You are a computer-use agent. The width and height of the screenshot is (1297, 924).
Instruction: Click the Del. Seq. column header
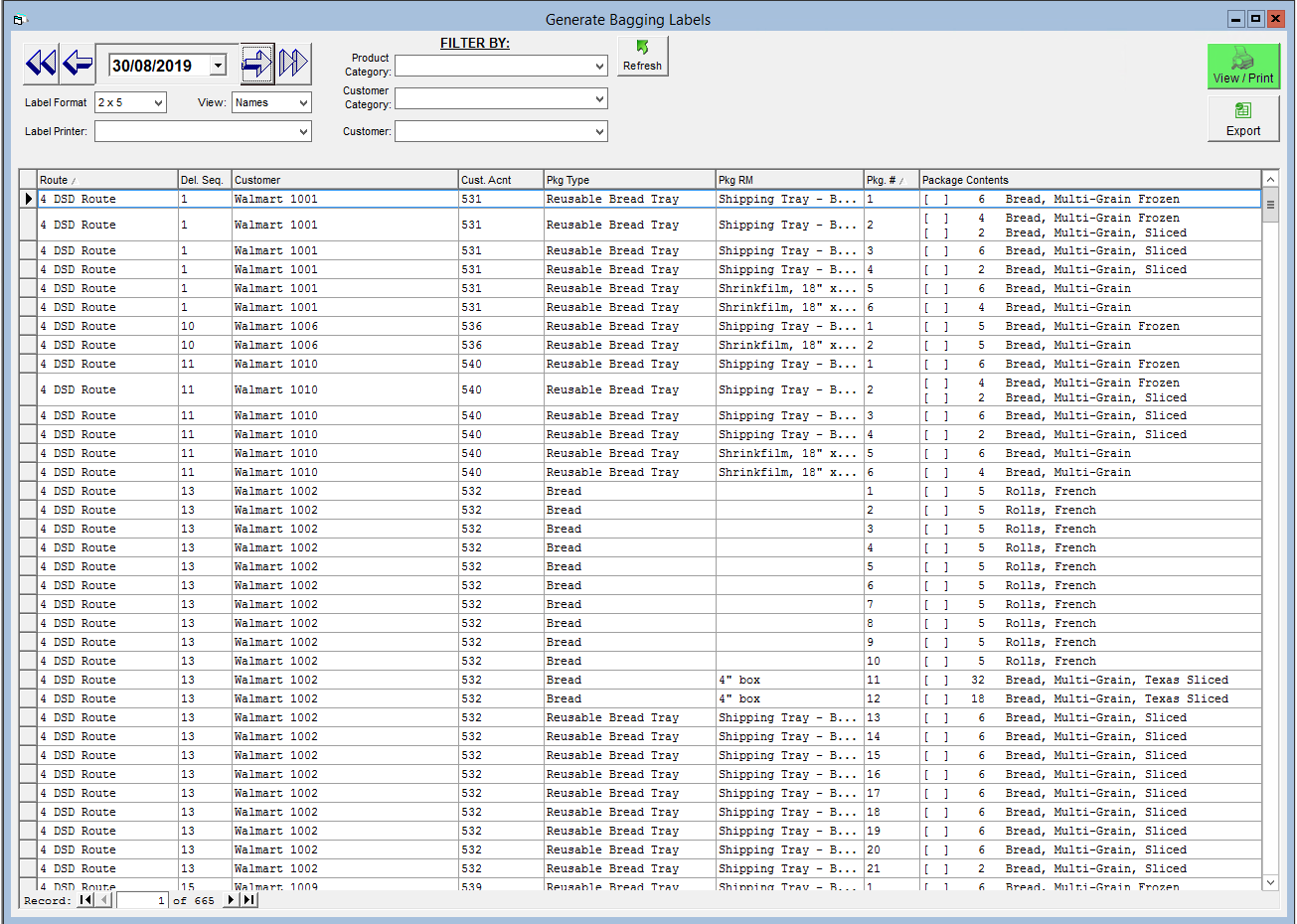205,180
